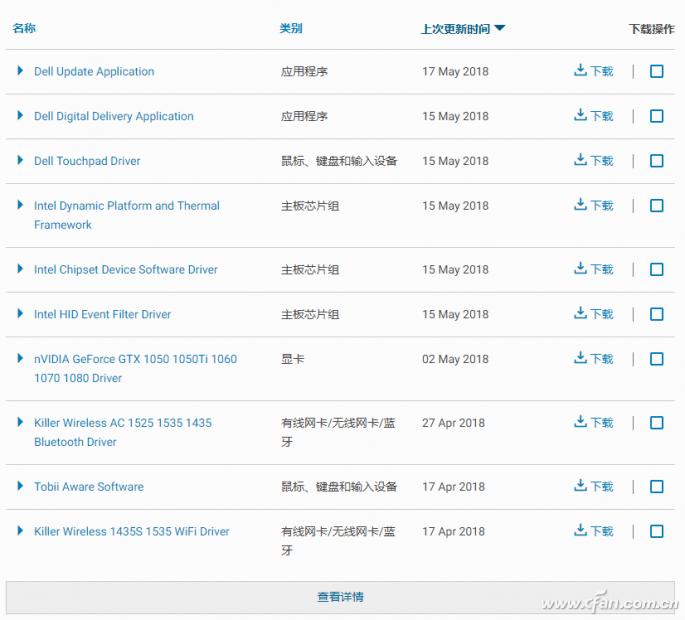Select Intel HID Event Filter Driver checkbox
Screen dimensions: 685x620
pos(657,314)
